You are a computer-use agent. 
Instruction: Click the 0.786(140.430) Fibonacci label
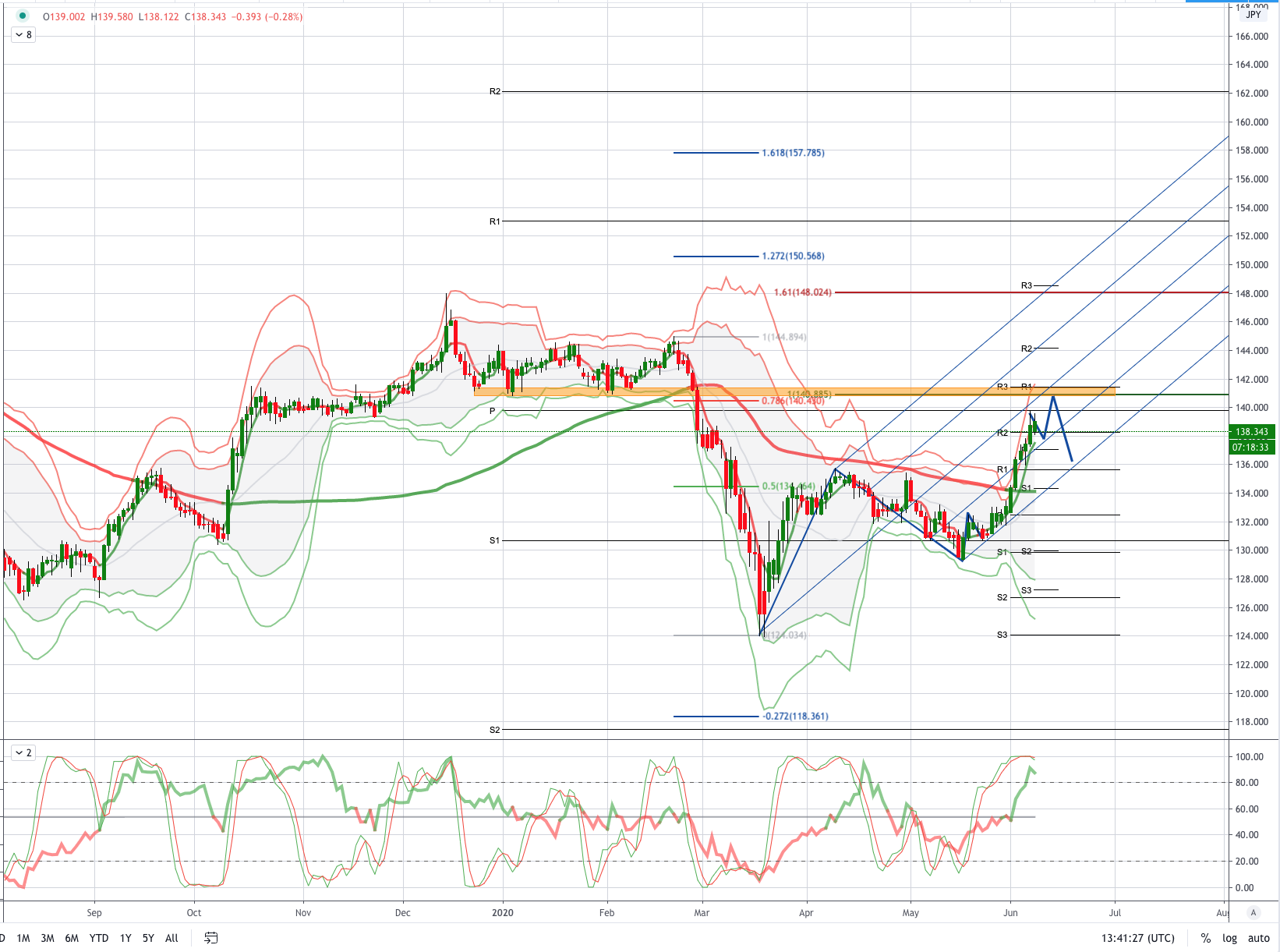pos(793,401)
